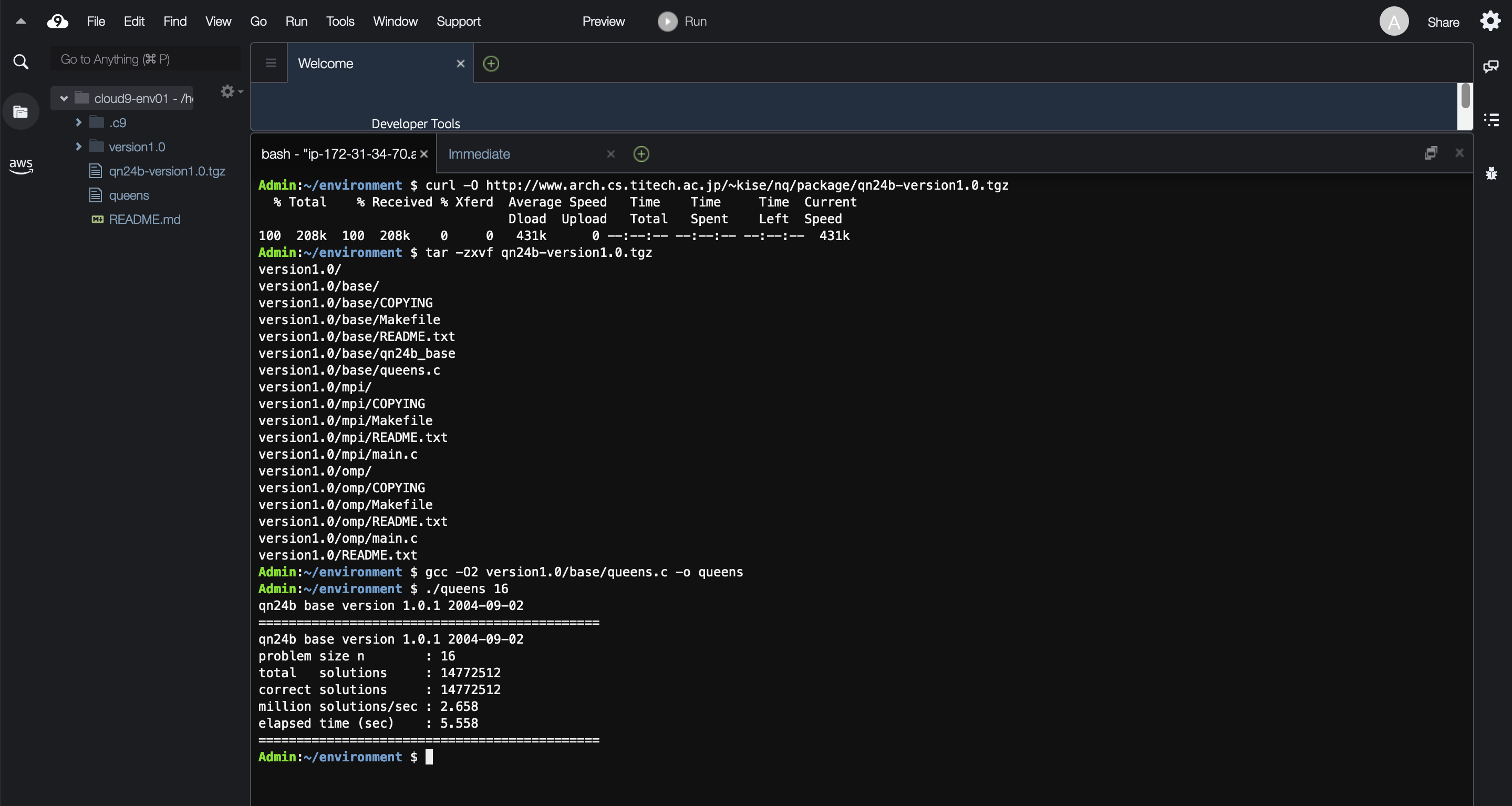Viewport: 1512px width, 806px height.
Task: Open the Debugger bug panel icon
Action: (1491, 173)
